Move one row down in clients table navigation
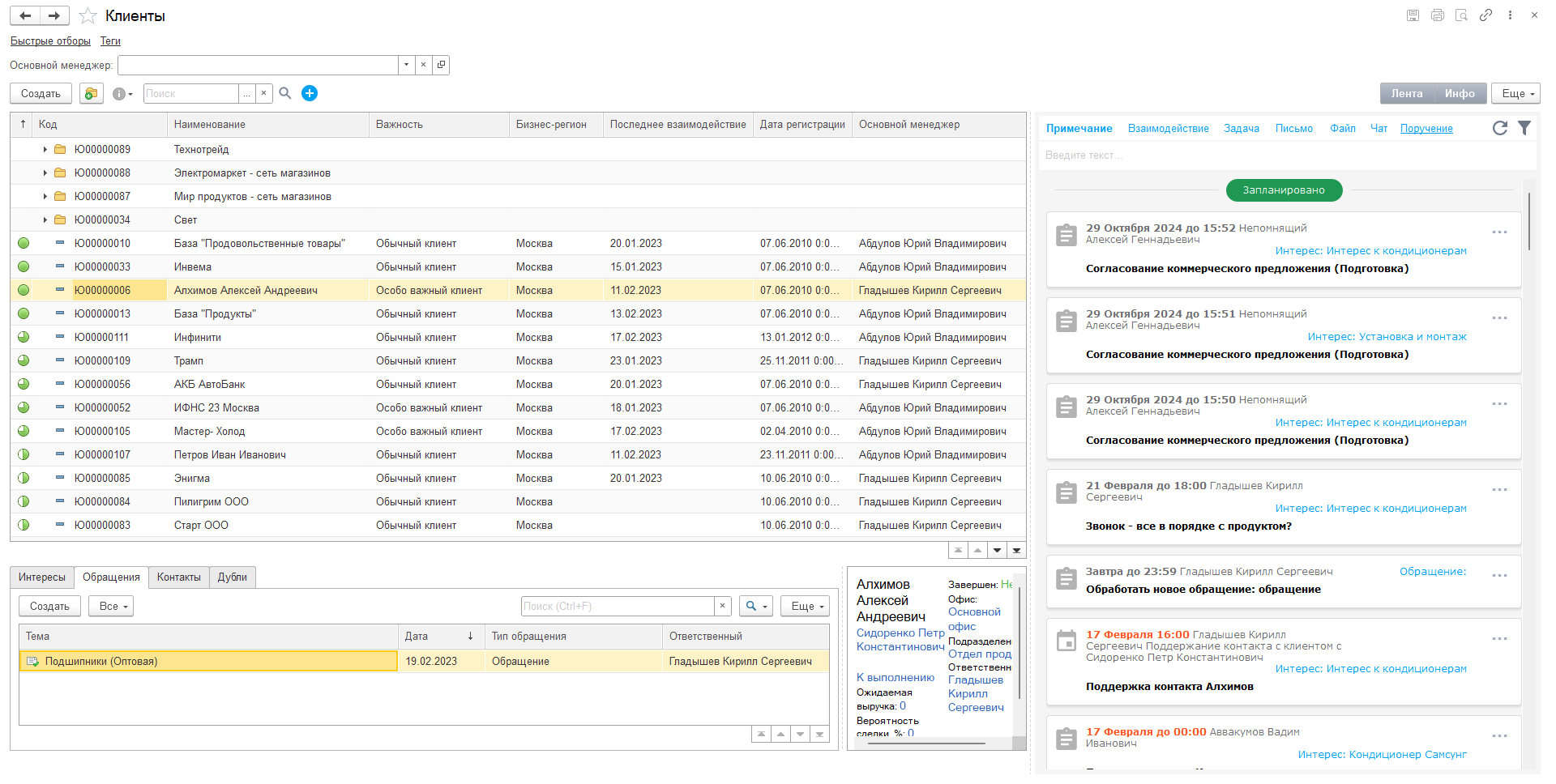The image size is (1556, 784). (x=997, y=551)
